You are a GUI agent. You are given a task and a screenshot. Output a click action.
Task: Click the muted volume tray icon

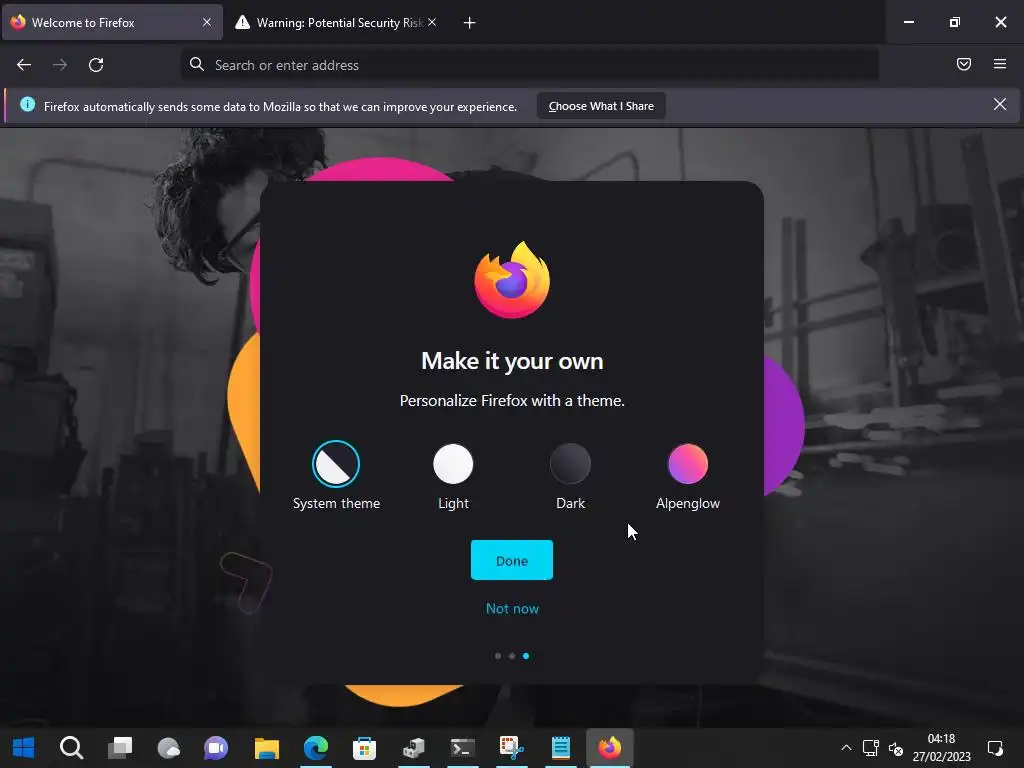(896, 748)
